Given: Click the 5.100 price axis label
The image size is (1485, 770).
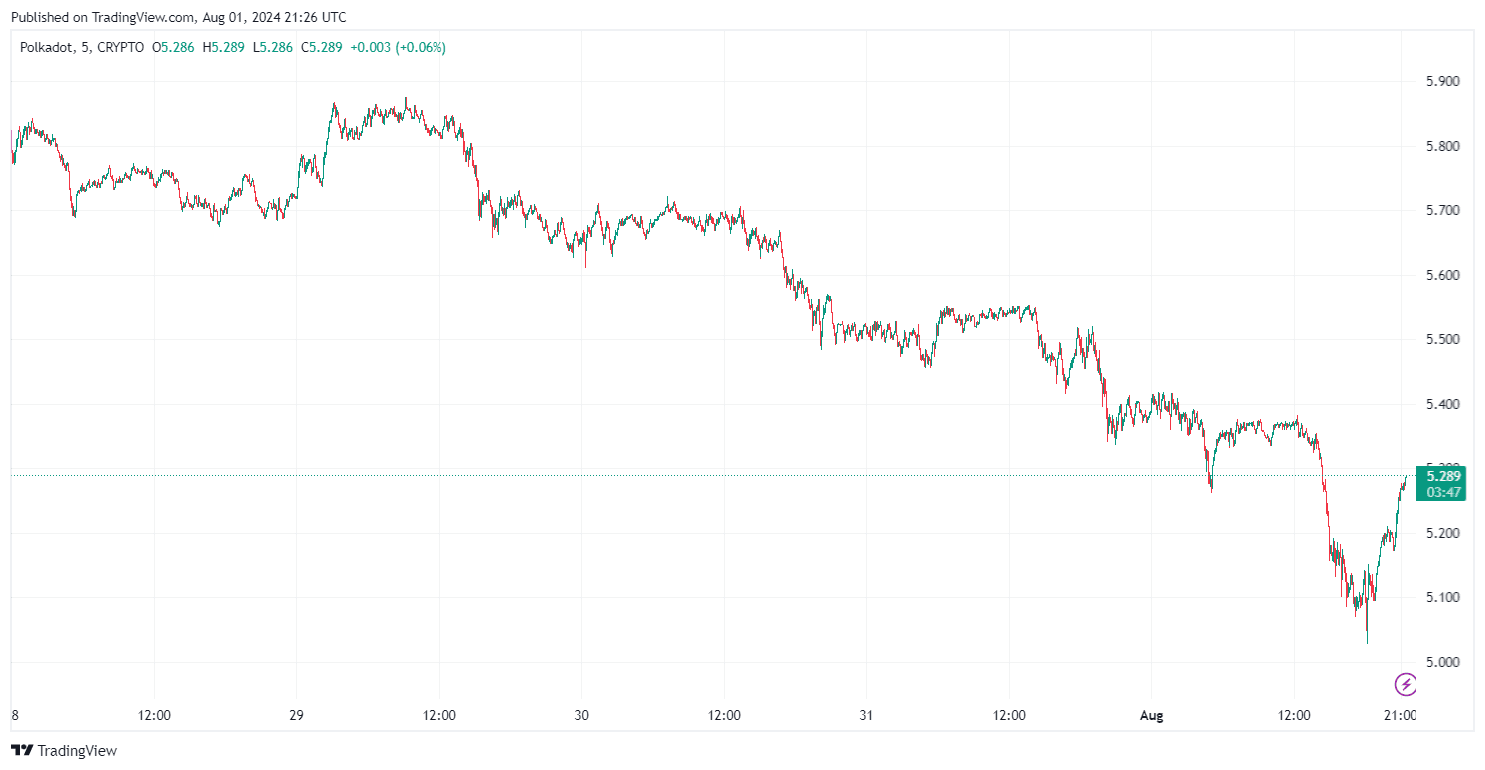Looking at the screenshot, I should 1443,597.
